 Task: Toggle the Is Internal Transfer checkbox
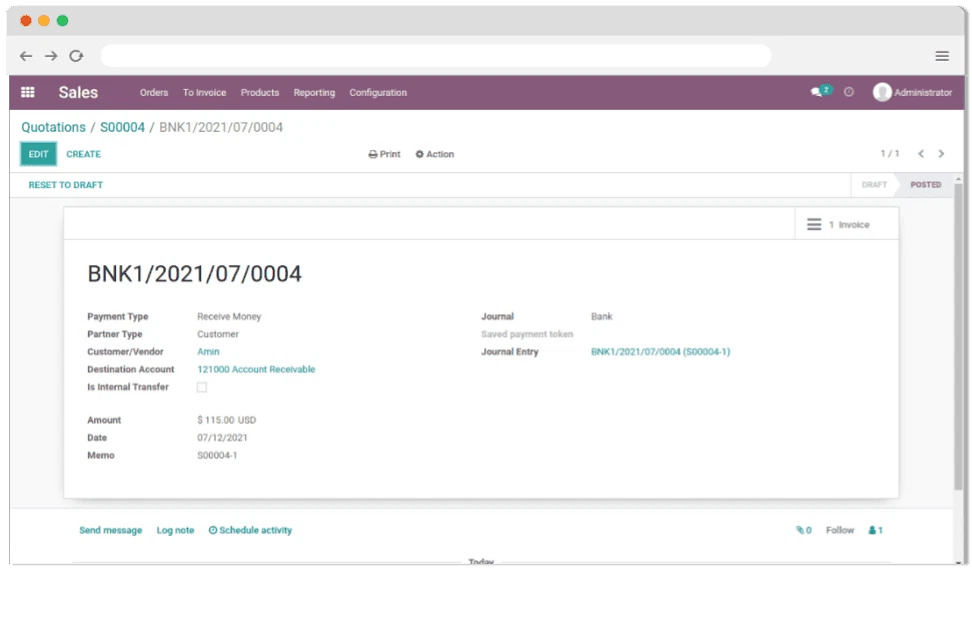(202, 387)
